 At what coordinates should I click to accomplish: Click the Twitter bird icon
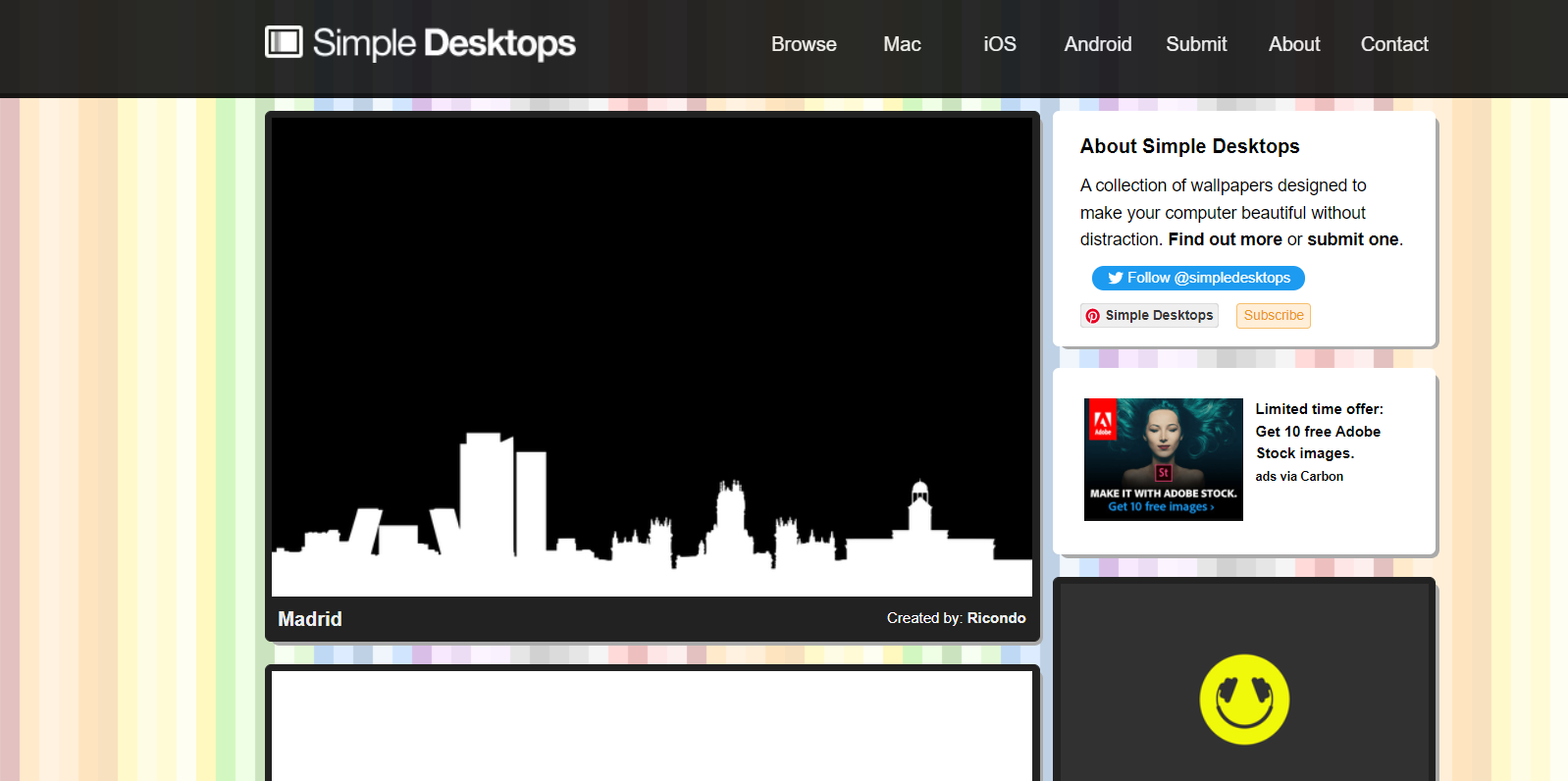[1115, 278]
